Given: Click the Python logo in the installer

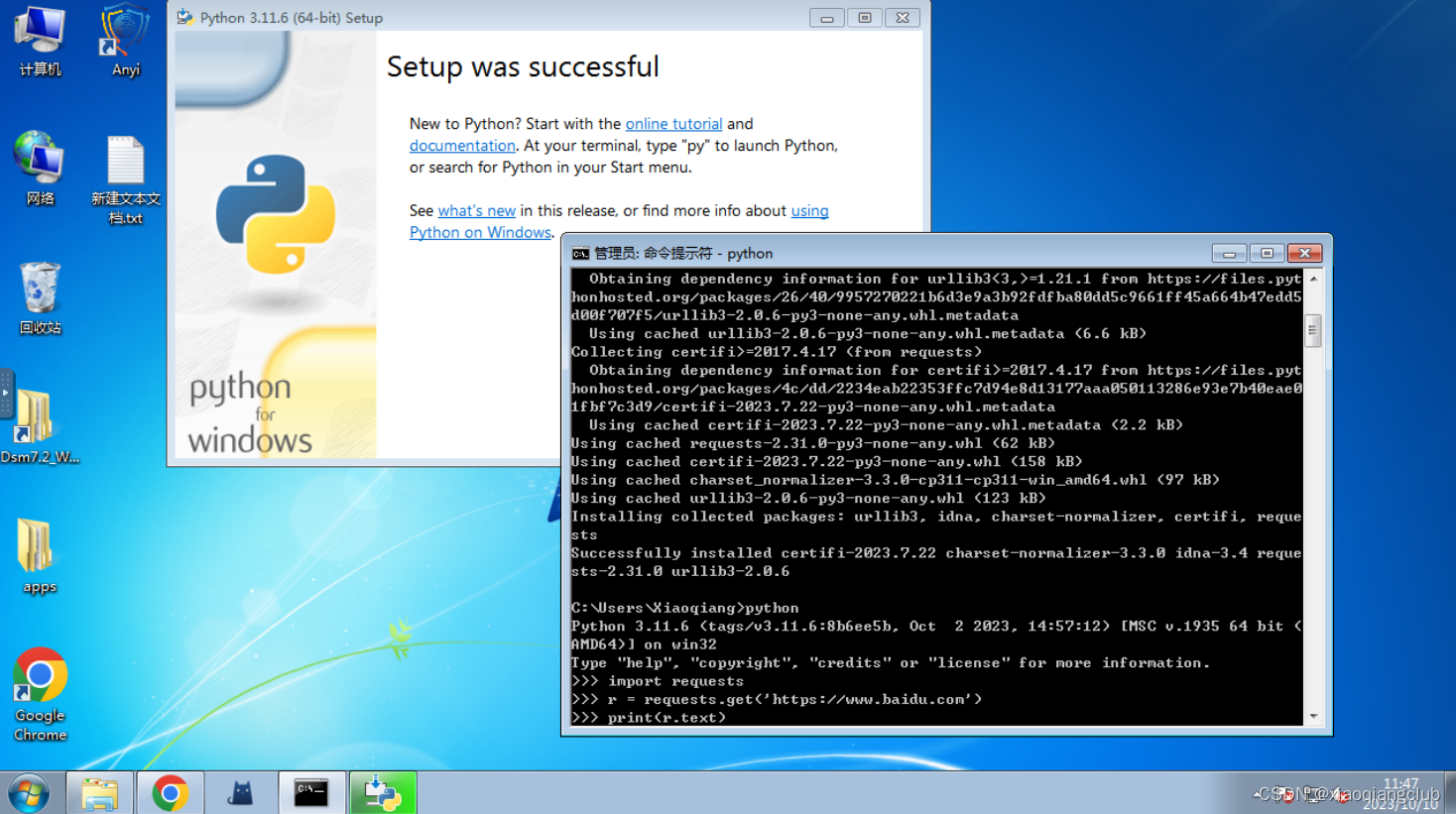Looking at the screenshot, I should tap(276, 214).
